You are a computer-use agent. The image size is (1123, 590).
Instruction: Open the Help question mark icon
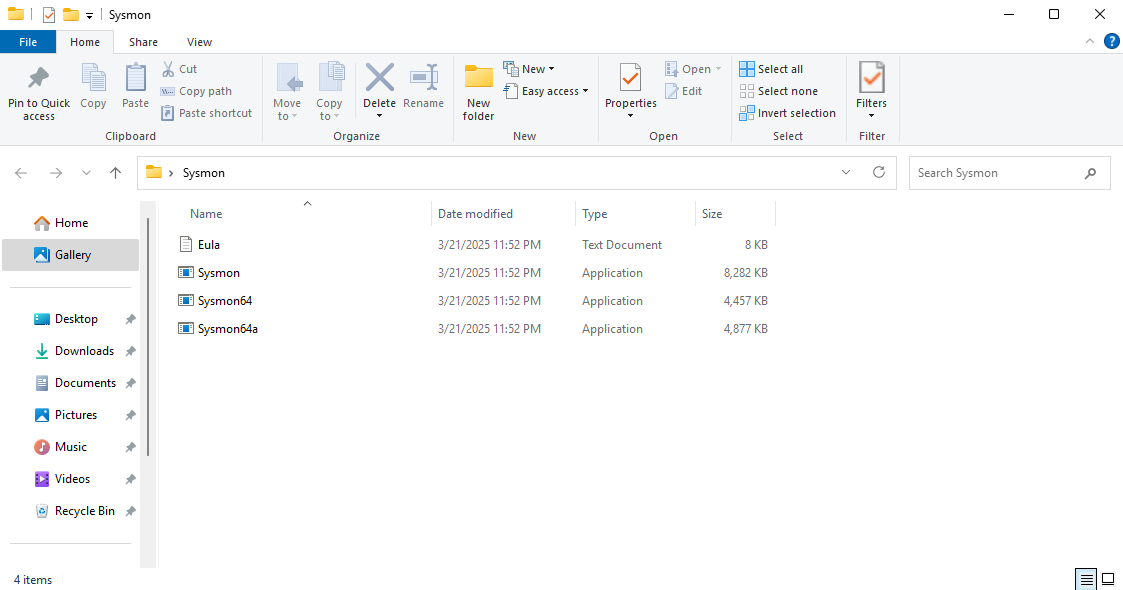point(1111,41)
